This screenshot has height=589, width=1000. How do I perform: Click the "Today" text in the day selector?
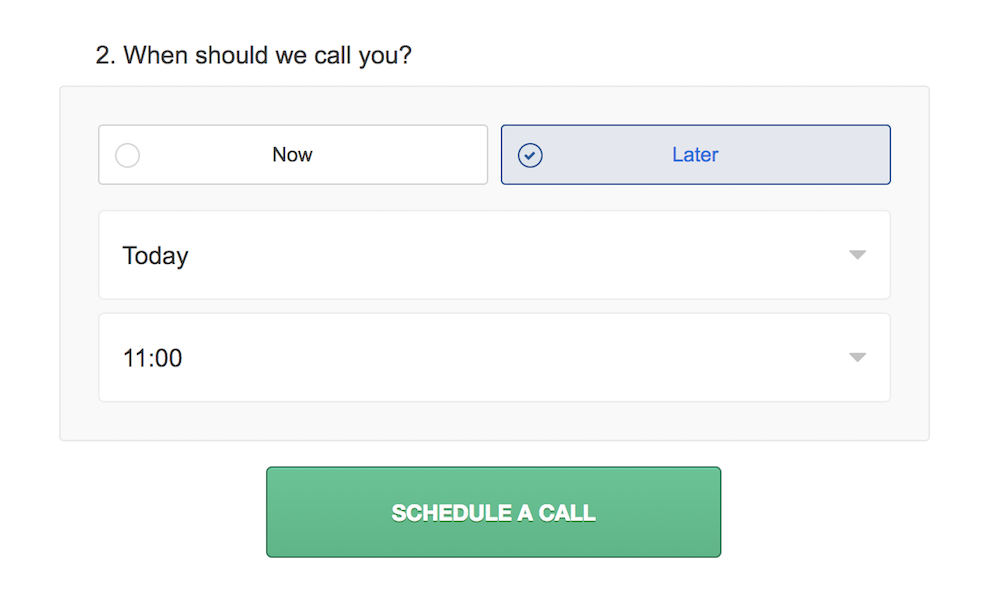pos(156,256)
